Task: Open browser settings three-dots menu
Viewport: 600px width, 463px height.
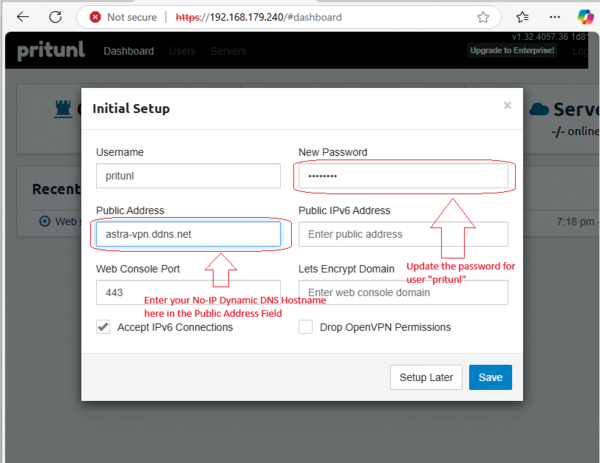Action: pyautogui.click(x=555, y=17)
